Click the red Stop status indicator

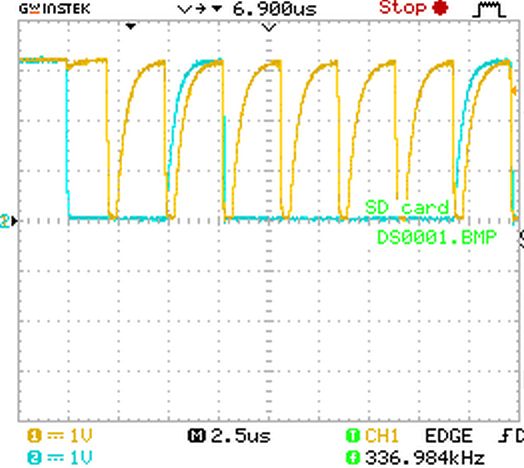[414, 8]
